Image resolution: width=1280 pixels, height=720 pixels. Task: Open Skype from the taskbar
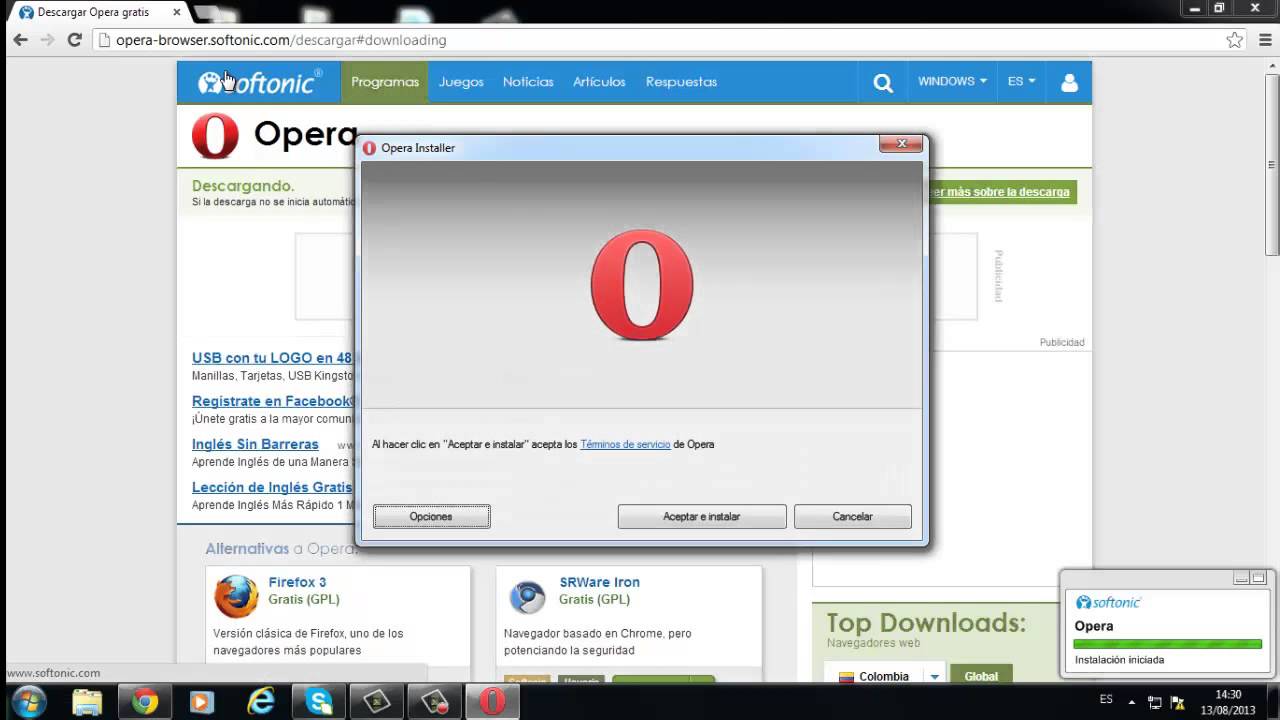tap(319, 700)
